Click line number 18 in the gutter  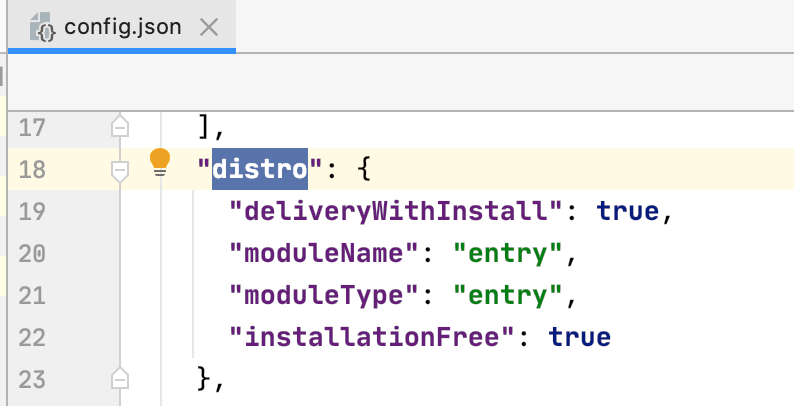coord(32,169)
